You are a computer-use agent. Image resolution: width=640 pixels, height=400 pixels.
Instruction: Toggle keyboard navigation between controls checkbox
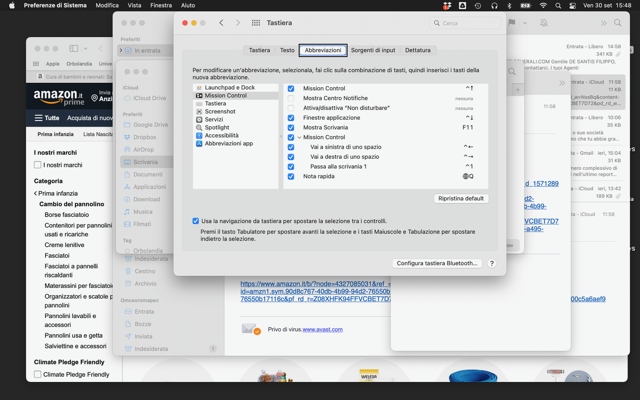(x=196, y=221)
